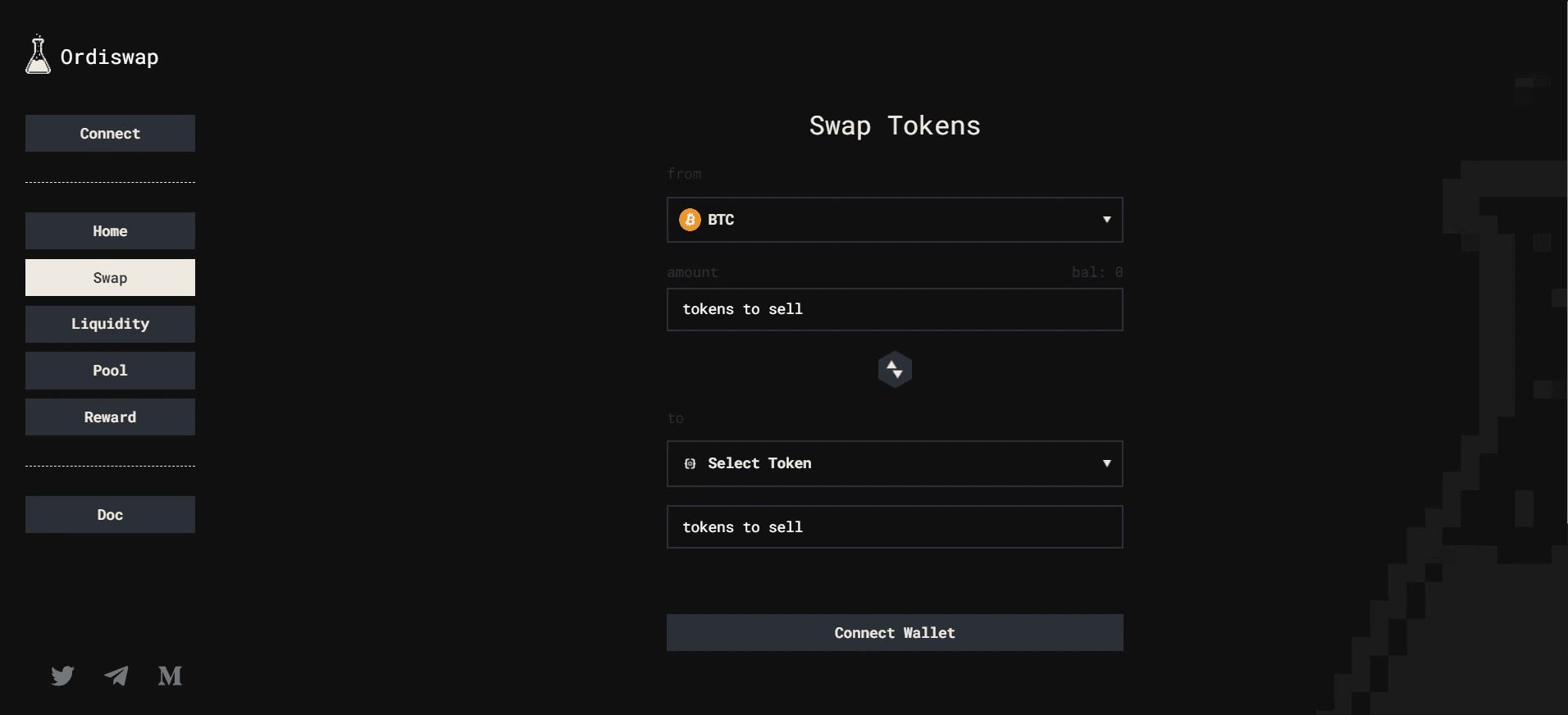Open the Medium social link icon
This screenshot has height=715, width=1568.
170,676
